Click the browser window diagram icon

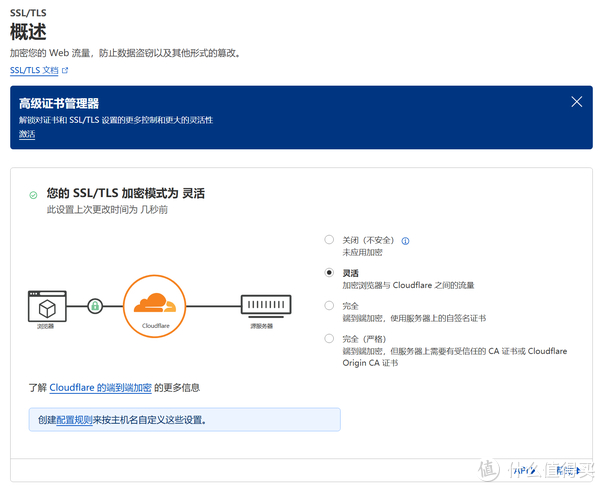coord(47,306)
